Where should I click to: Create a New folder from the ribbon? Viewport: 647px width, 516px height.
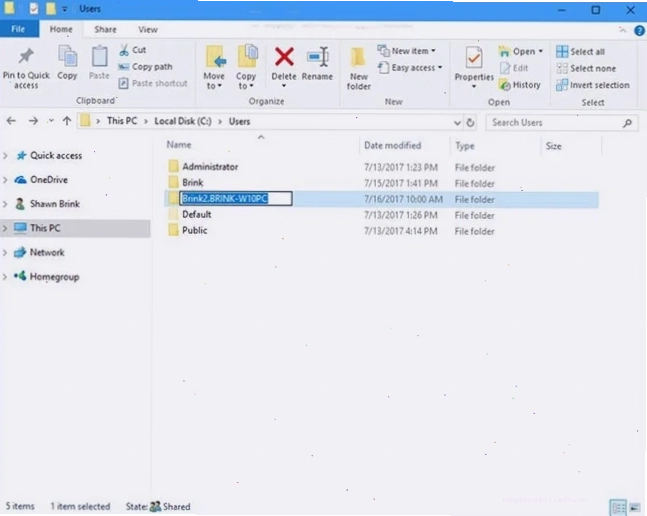[359, 68]
